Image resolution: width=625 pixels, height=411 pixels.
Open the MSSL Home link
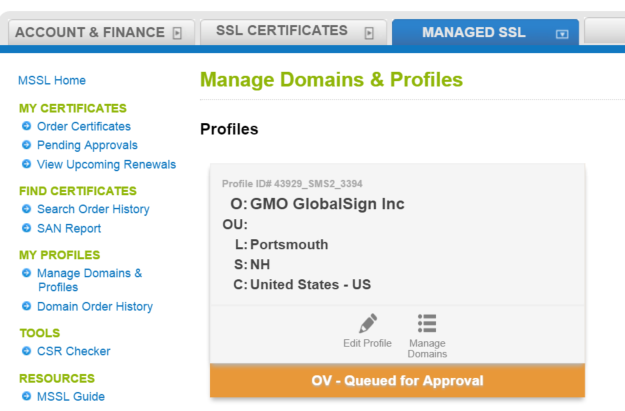(x=52, y=80)
